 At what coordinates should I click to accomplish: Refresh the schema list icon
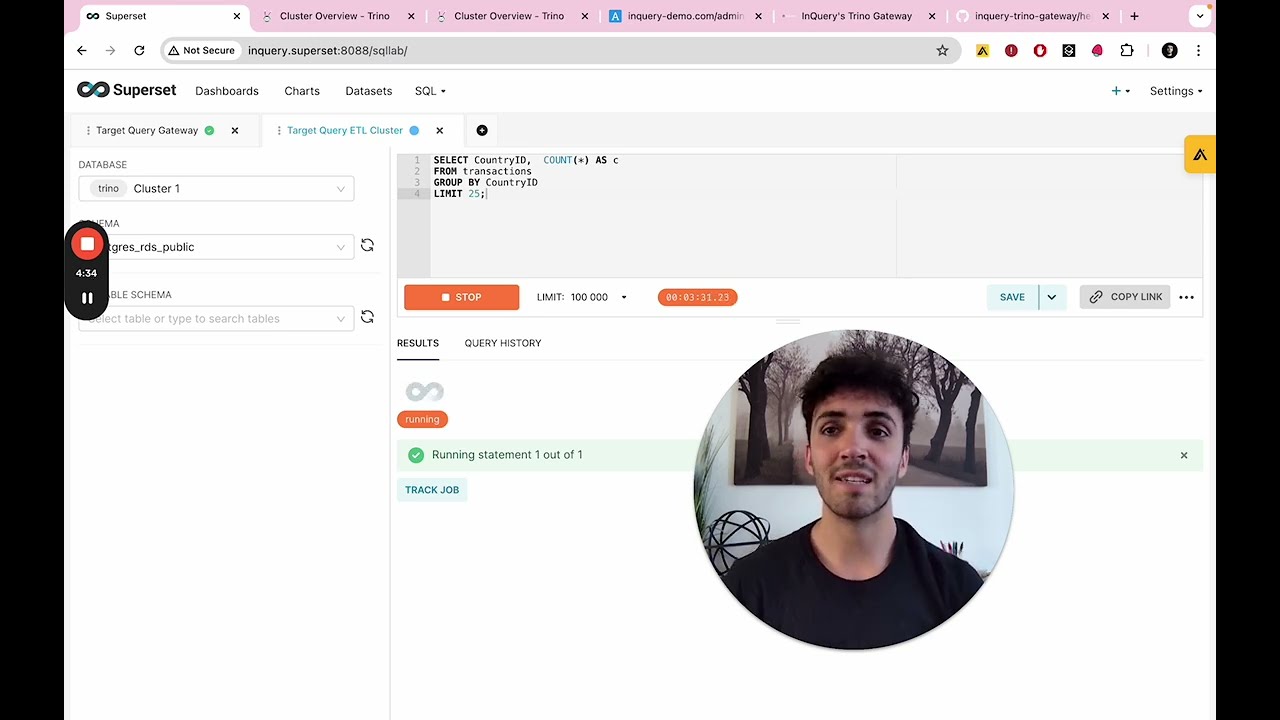[x=367, y=246]
